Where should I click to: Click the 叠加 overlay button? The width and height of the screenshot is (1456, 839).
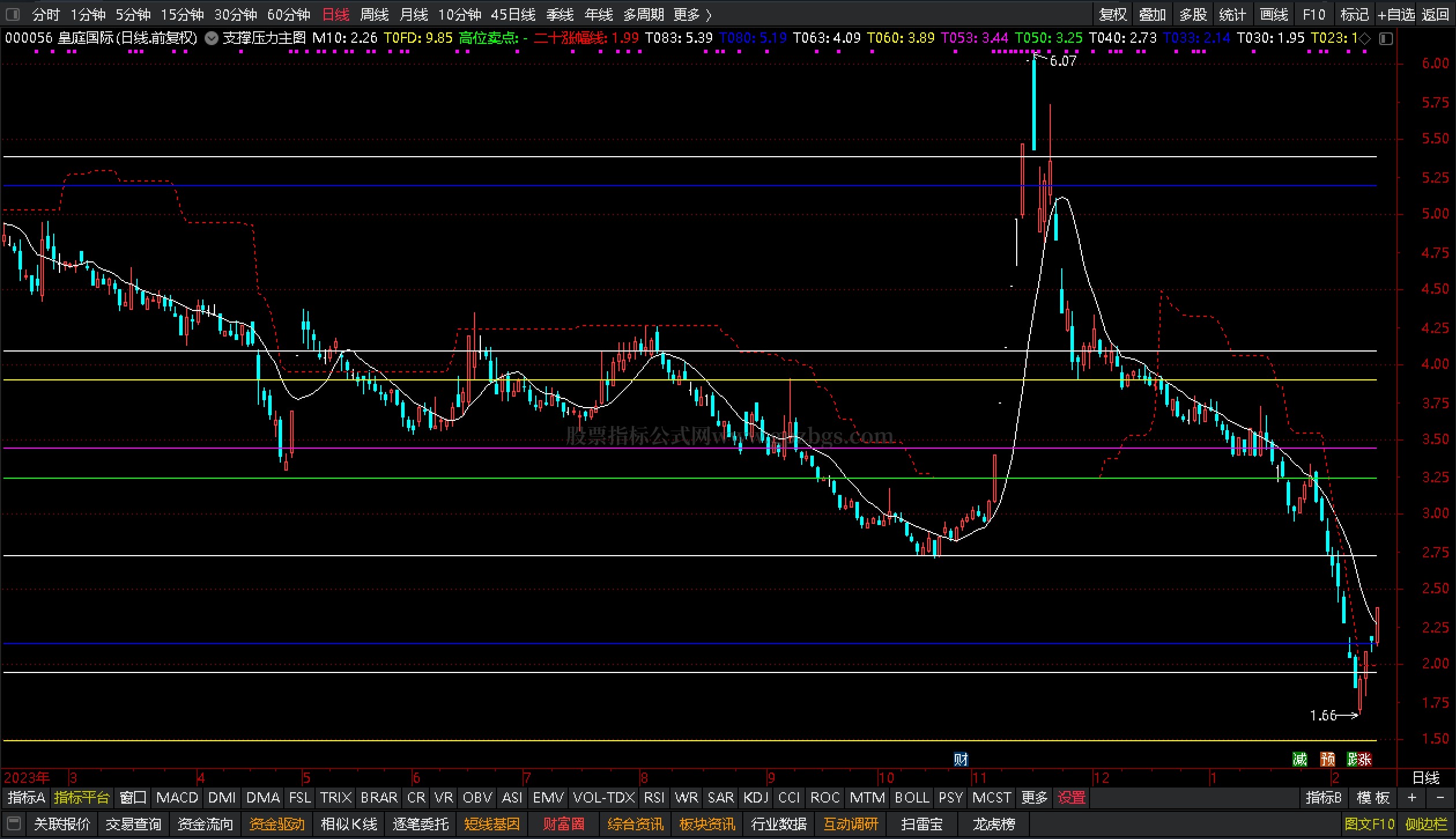coord(1153,14)
